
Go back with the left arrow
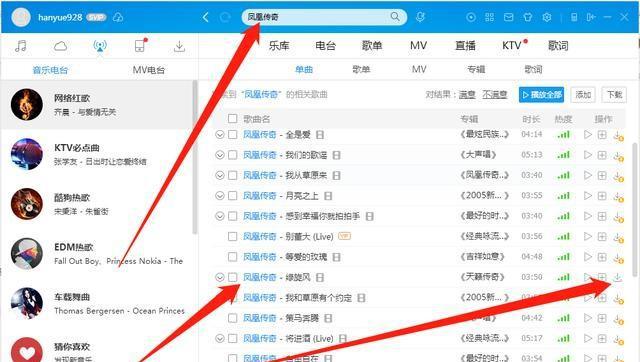[x=206, y=17]
